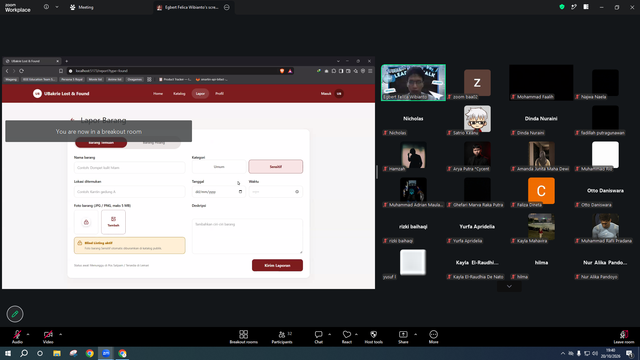The image size is (640, 360).
Task: Click the Deskripsi text area
Action: 247,236
